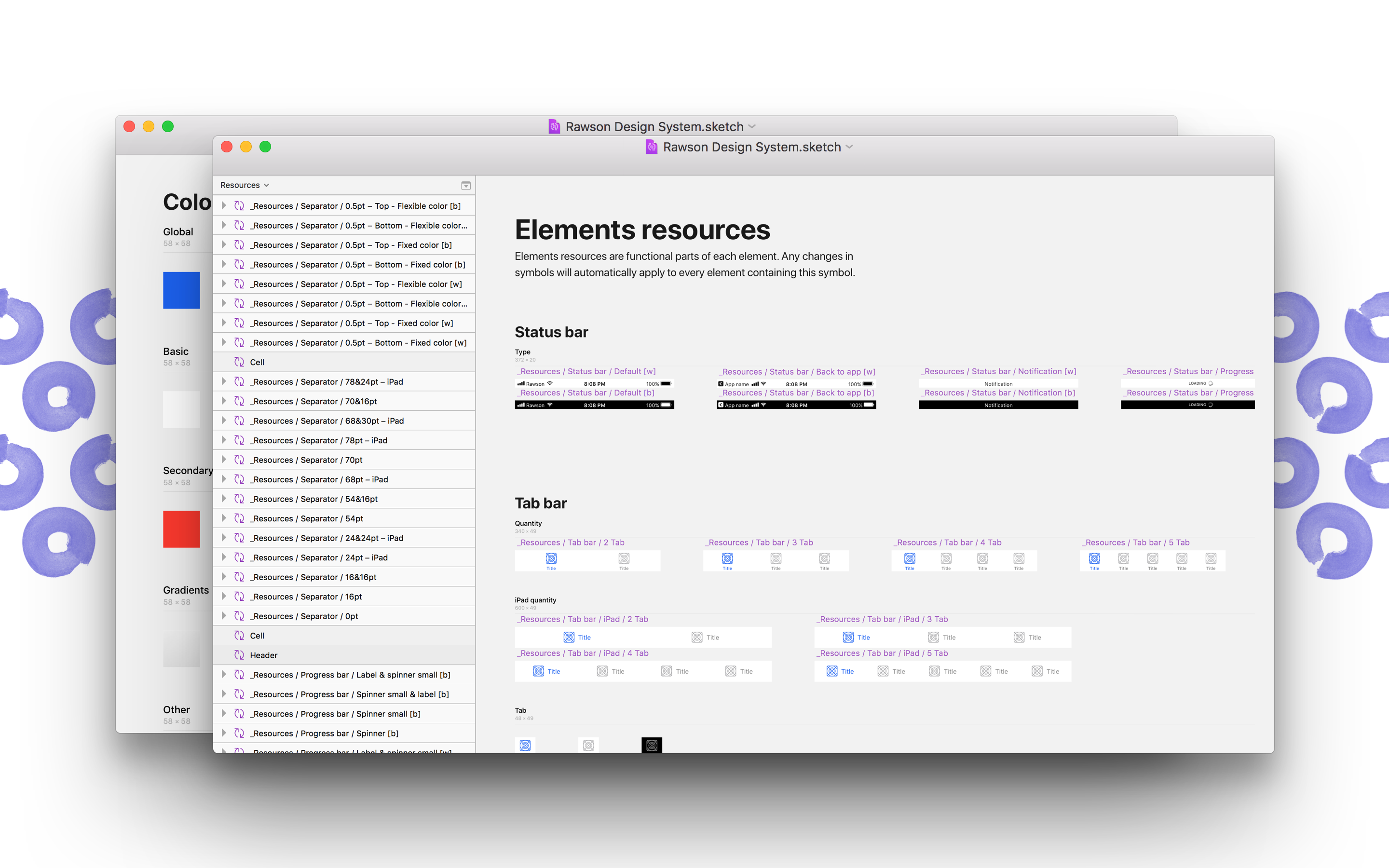Click the Tab bar / iPad / 5 Tab label

click(882, 653)
